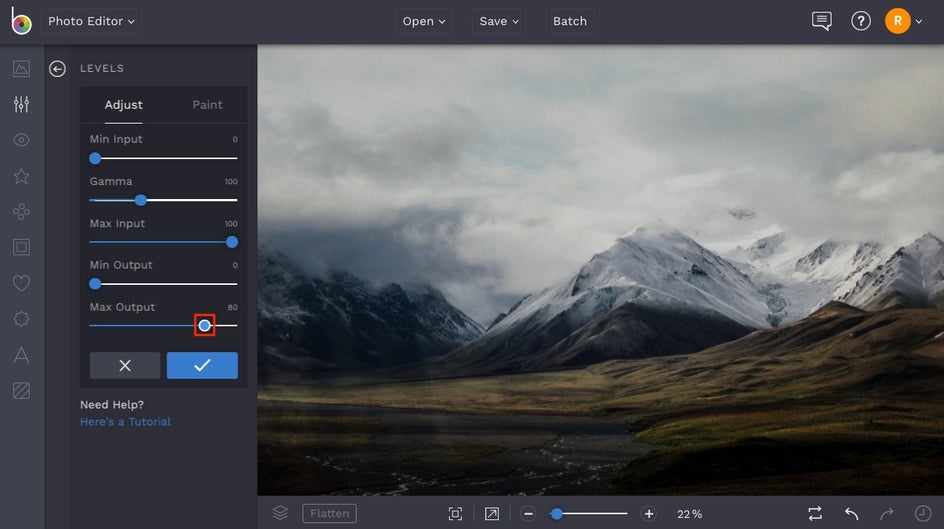Open the Frames square sidebar icon
Image resolution: width=944 pixels, height=529 pixels.
(21, 247)
